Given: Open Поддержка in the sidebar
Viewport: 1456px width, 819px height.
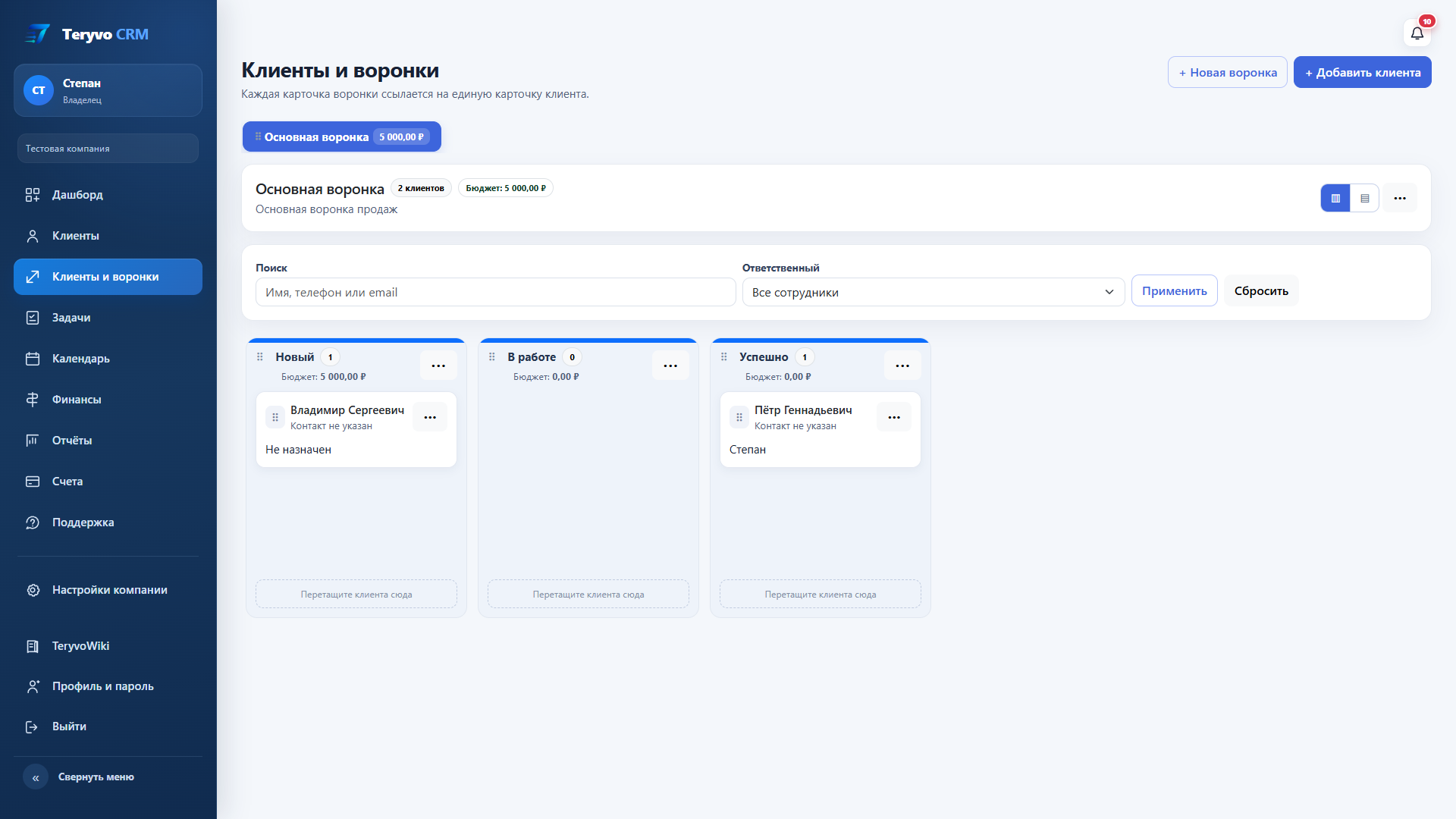Looking at the screenshot, I should (108, 522).
